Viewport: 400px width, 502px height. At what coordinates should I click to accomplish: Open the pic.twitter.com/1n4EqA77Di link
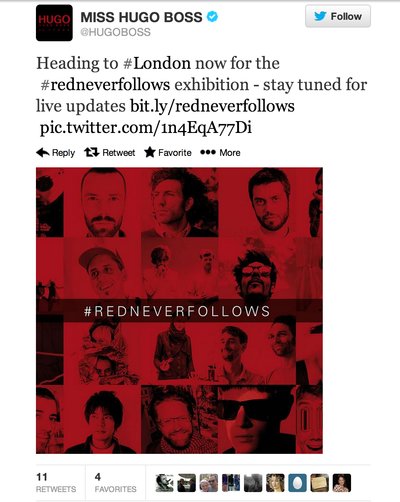pos(146,128)
